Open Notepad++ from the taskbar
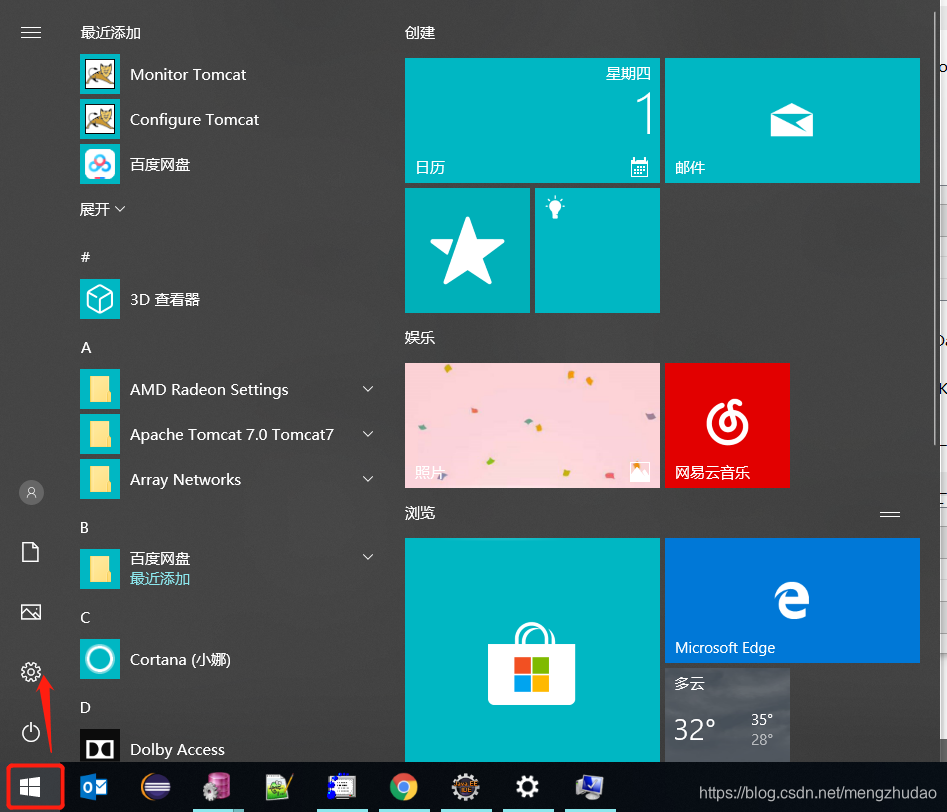 coord(280,787)
